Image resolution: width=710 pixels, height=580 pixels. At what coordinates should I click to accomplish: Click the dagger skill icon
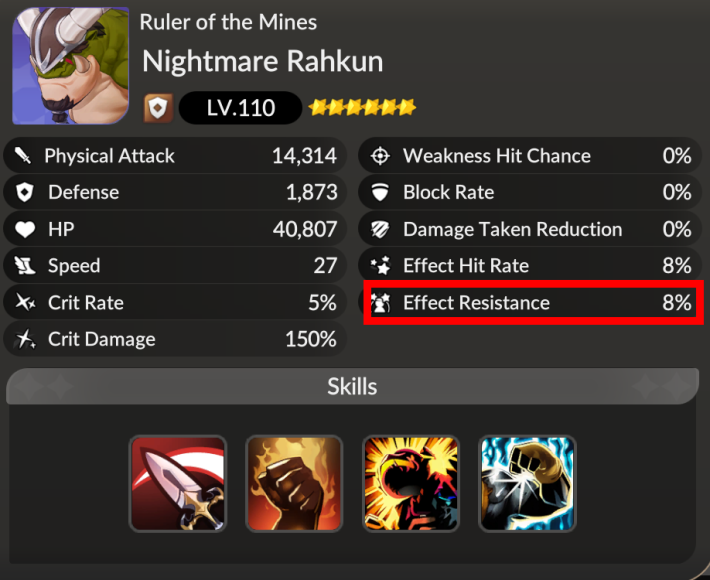178,484
